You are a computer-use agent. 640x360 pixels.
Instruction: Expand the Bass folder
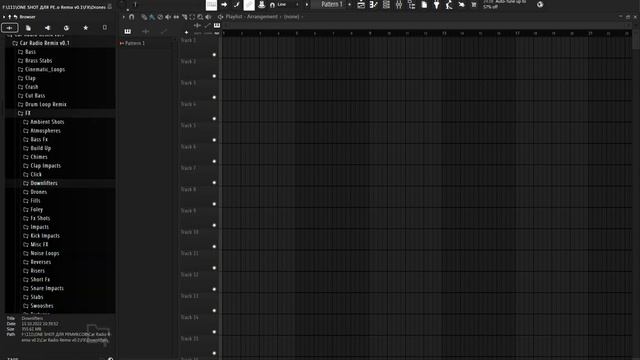click(27, 52)
